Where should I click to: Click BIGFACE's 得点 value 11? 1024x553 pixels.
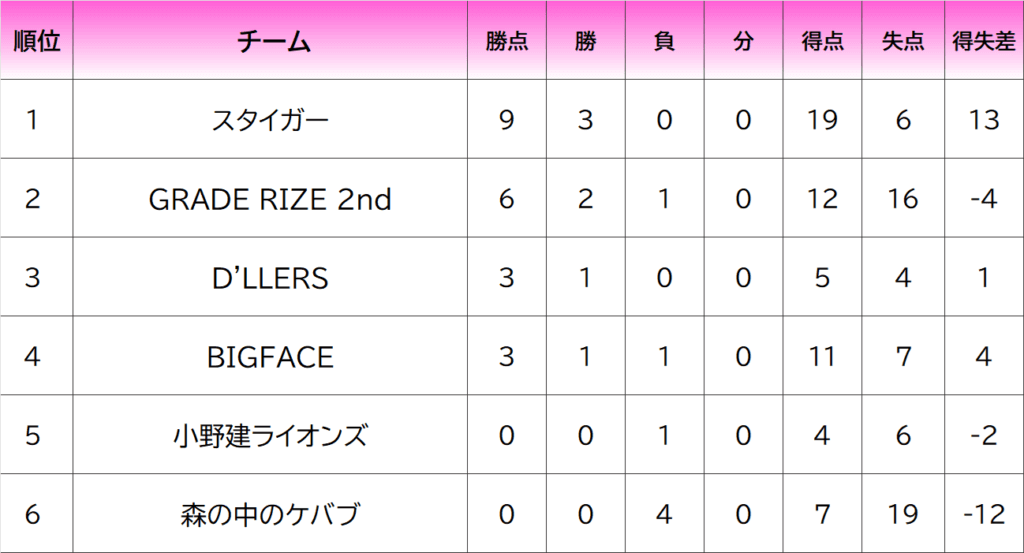[822, 356]
